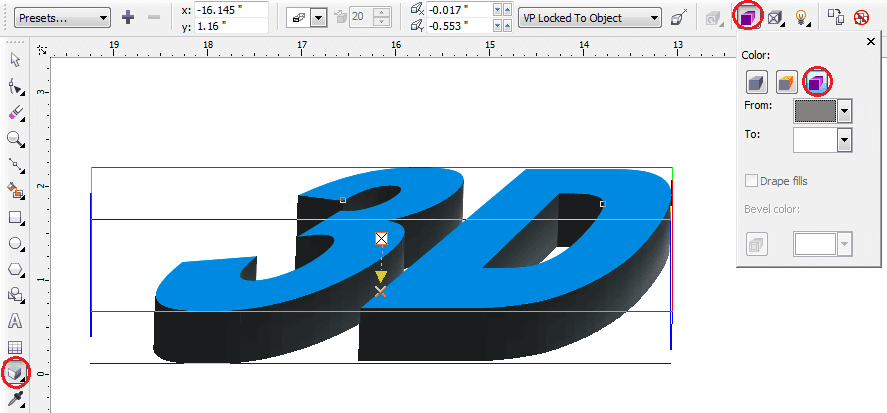
Task: Expand the From color dropdown arrow
Action: pos(845,111)
